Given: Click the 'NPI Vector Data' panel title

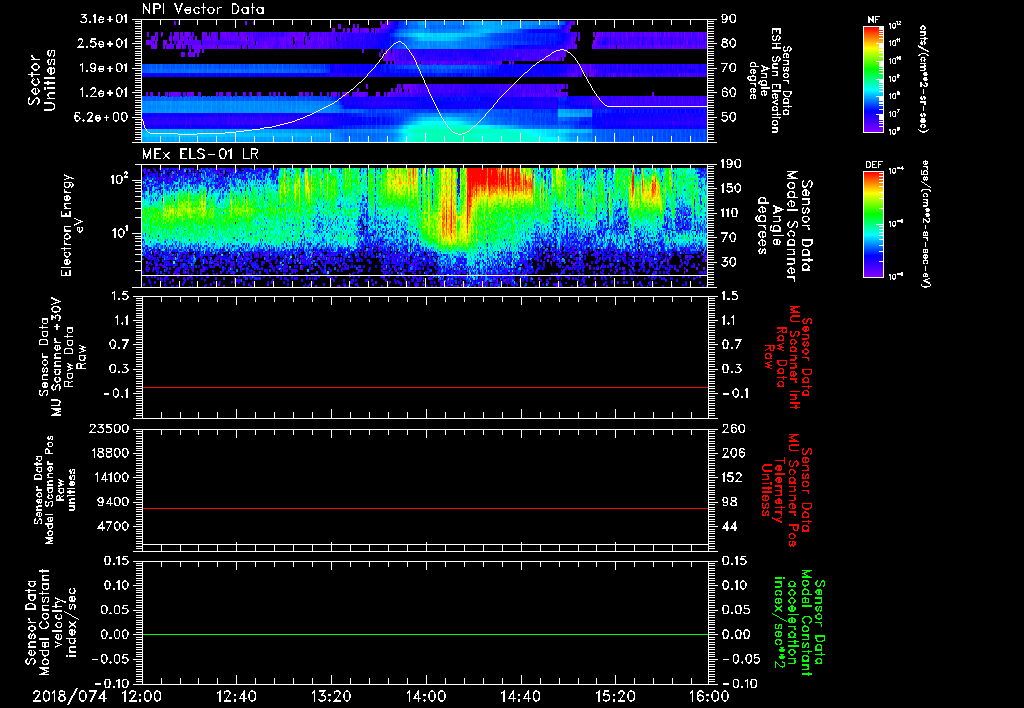Looking at the screenshot, I should (x=204, y=9).
